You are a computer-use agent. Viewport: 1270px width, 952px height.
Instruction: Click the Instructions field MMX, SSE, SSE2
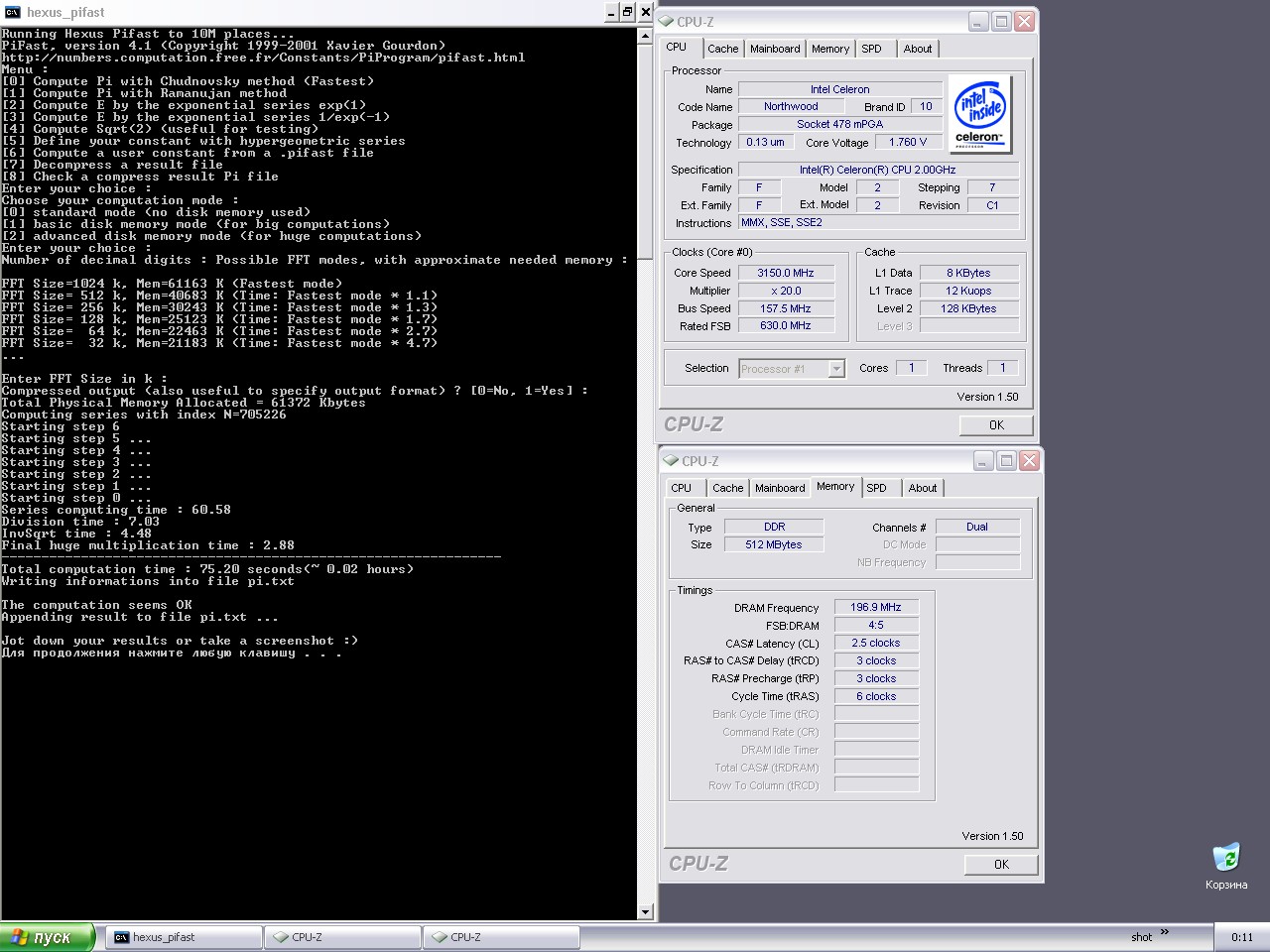point(878,222)
